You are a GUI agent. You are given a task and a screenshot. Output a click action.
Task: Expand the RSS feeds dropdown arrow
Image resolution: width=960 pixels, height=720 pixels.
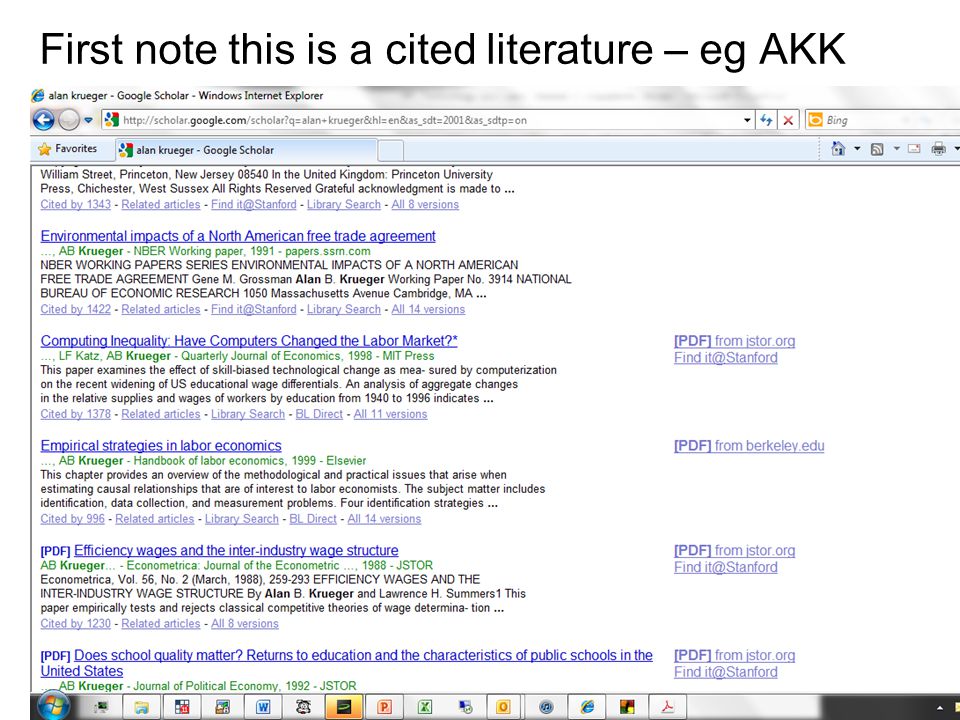[896, 148]
